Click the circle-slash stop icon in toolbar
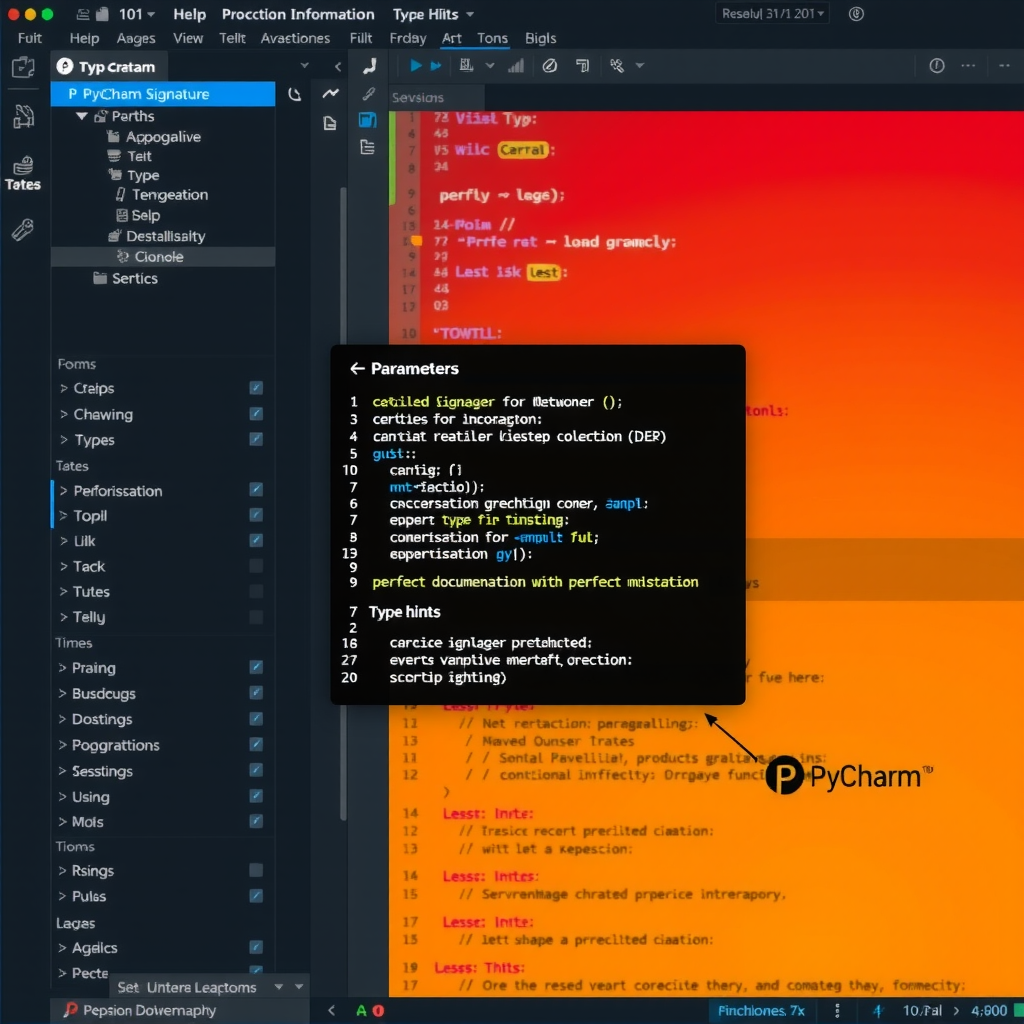 pos(548,65)
